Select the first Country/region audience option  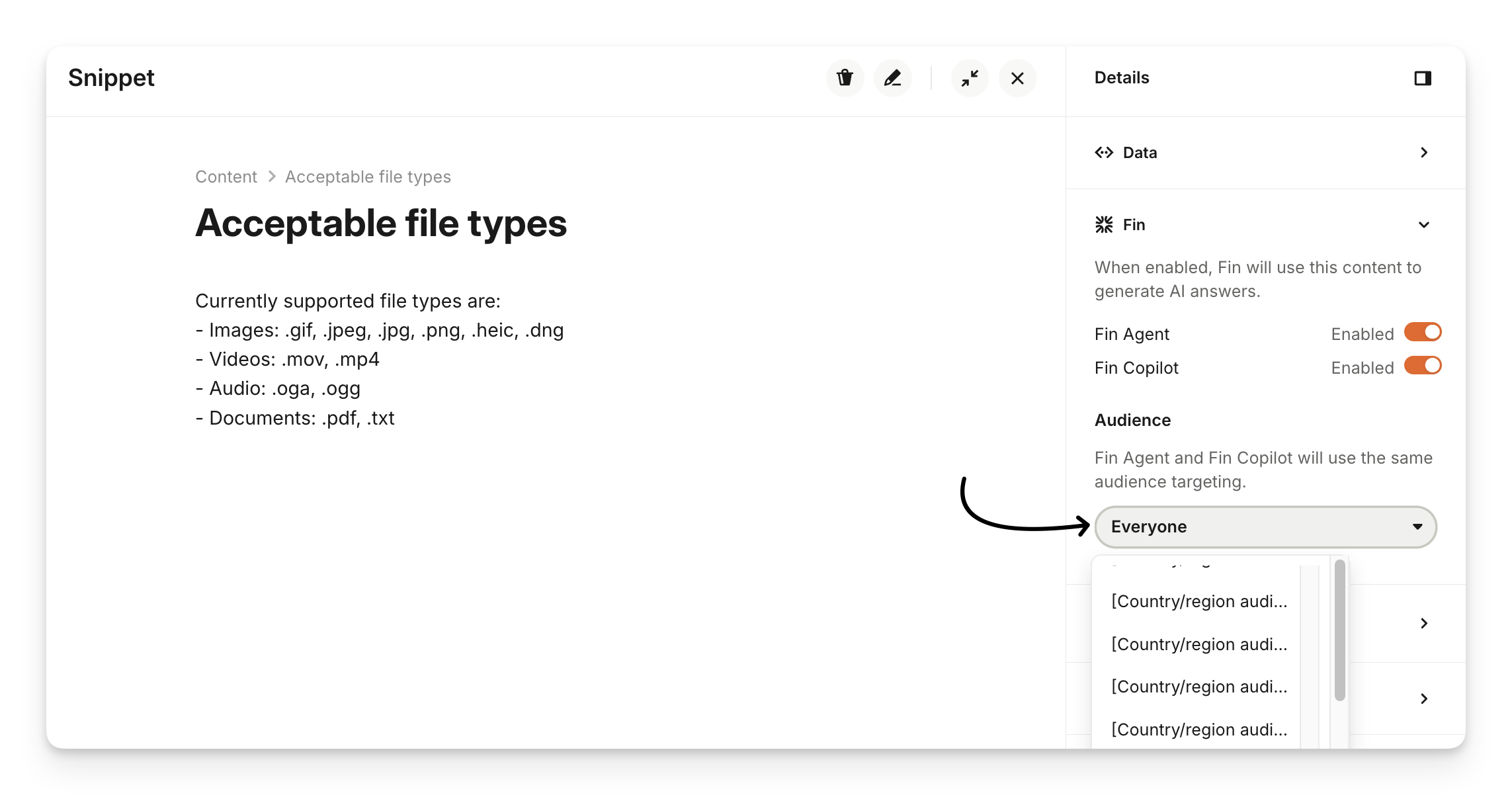tap(1198, 601)
